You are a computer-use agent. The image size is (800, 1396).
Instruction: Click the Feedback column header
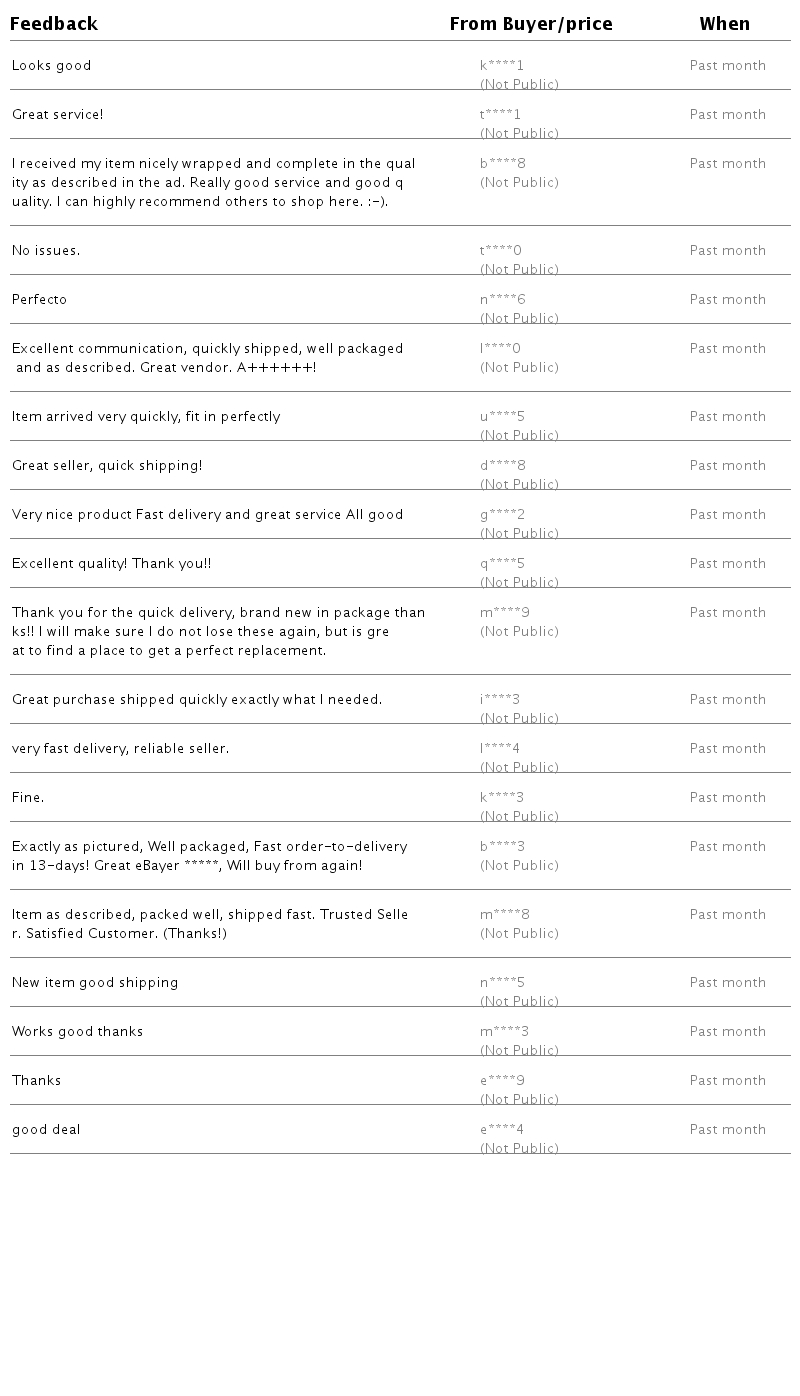[54, 24]
